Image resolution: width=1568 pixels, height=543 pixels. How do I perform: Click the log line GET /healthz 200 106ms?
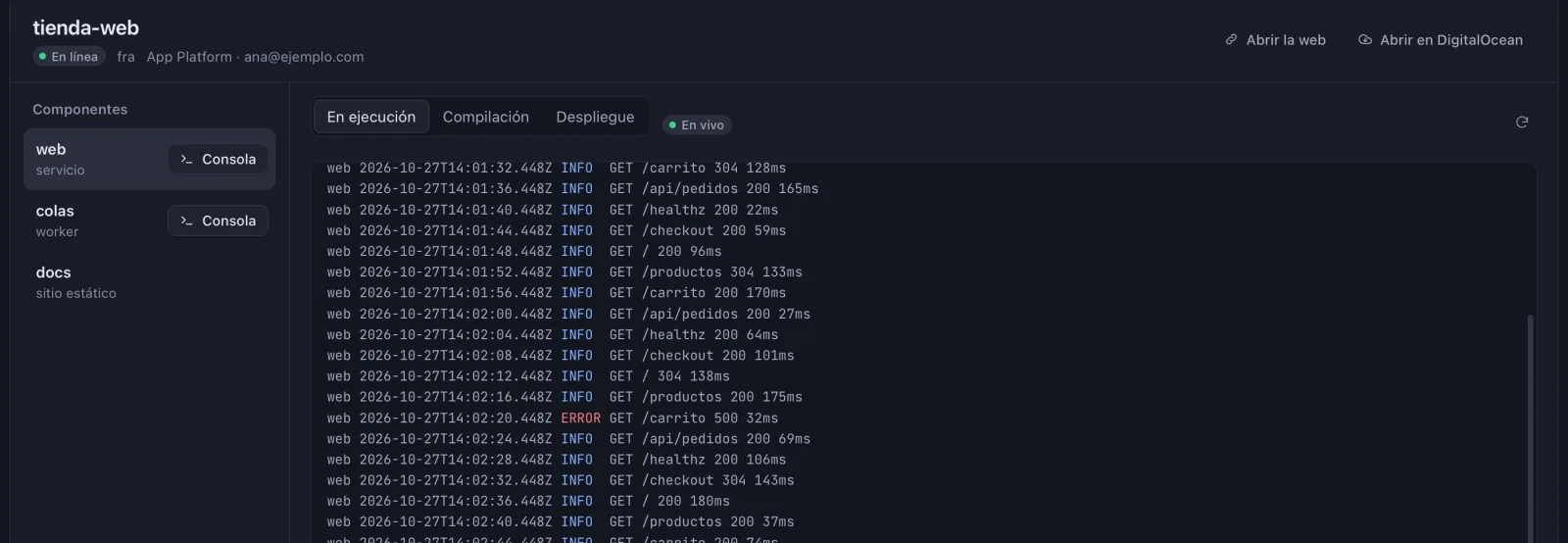[x=557, y=460]
